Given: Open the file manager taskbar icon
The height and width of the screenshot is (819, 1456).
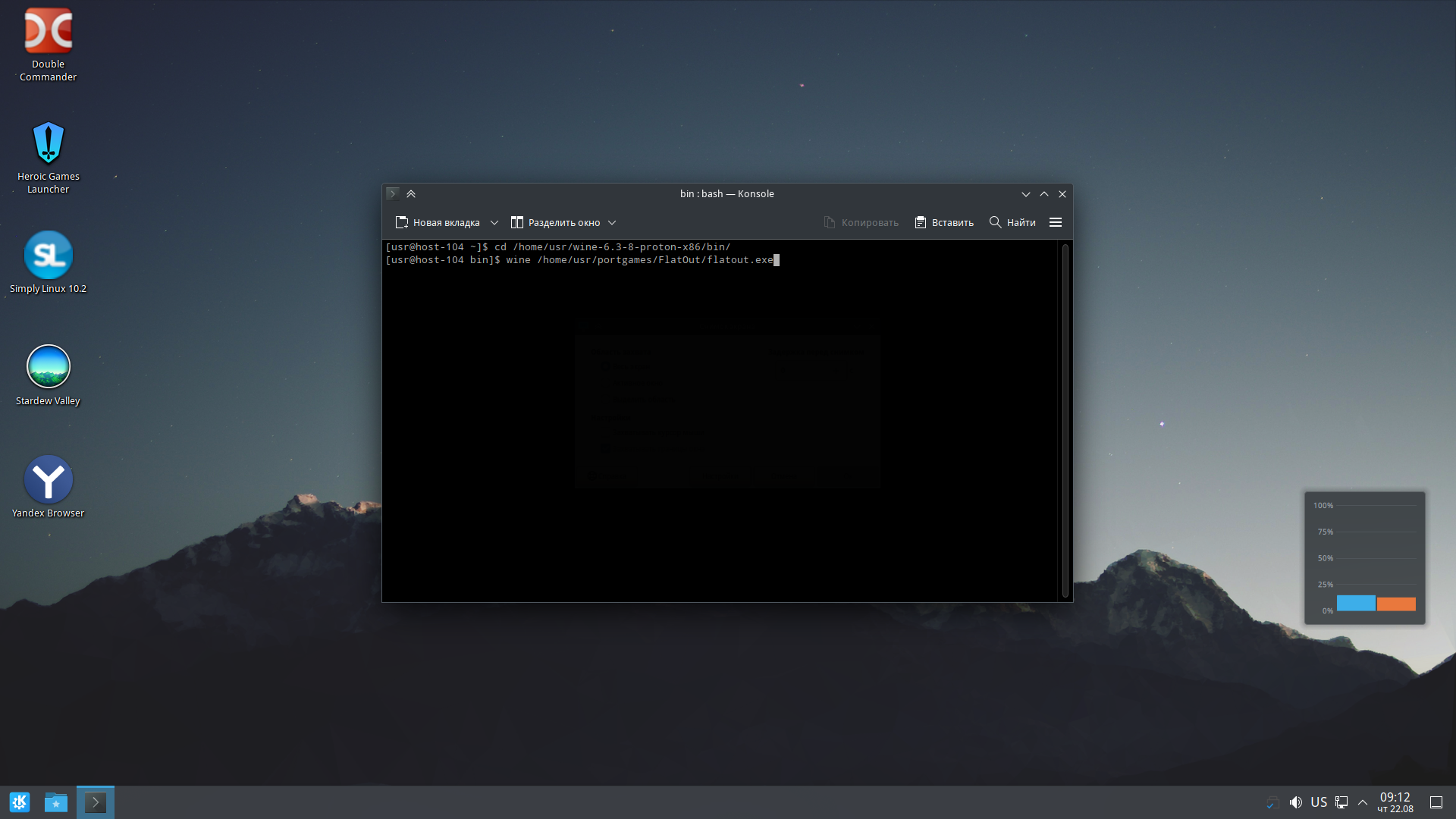Looking at the screenshot, I should click(x=56, y=802).
